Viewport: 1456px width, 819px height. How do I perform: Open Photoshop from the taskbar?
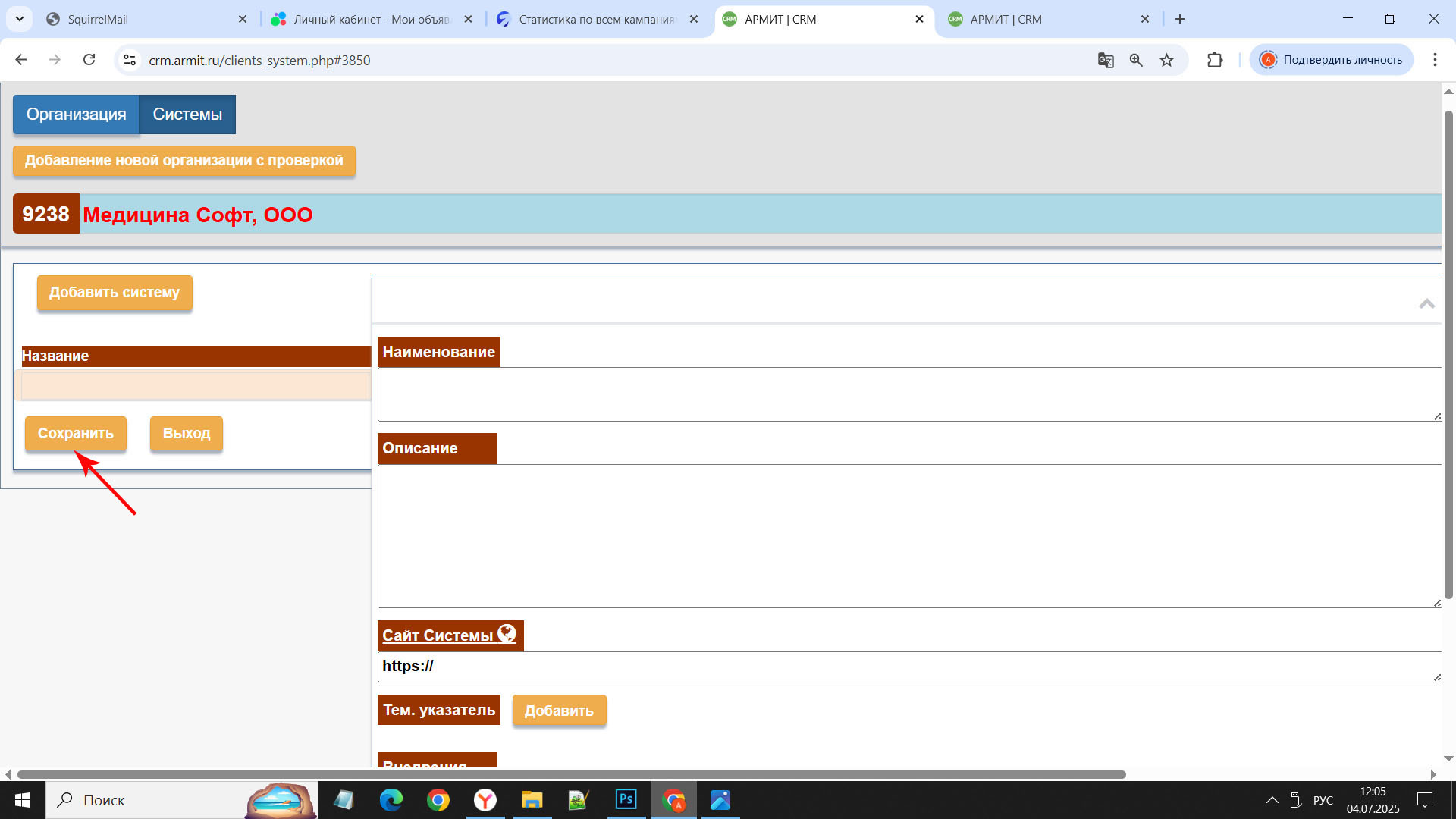[626, 800]
